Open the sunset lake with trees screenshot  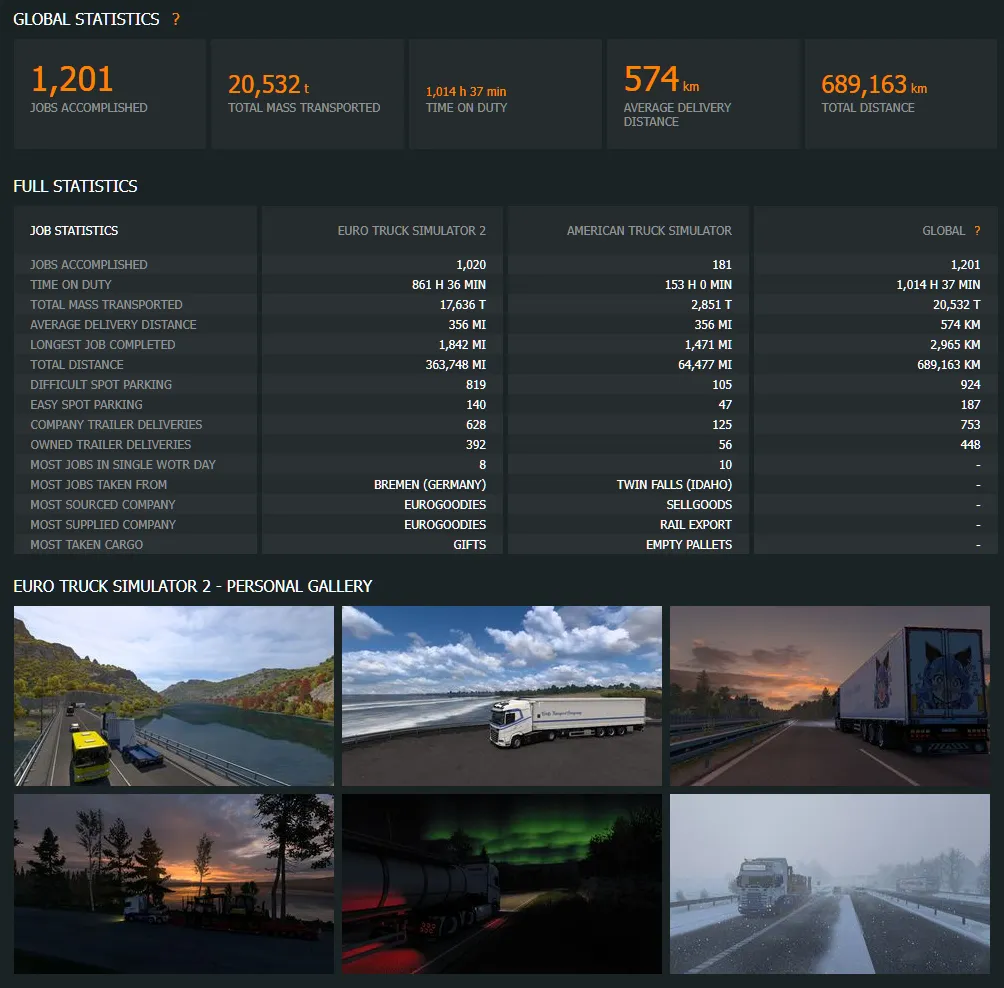tap(174, 884)
